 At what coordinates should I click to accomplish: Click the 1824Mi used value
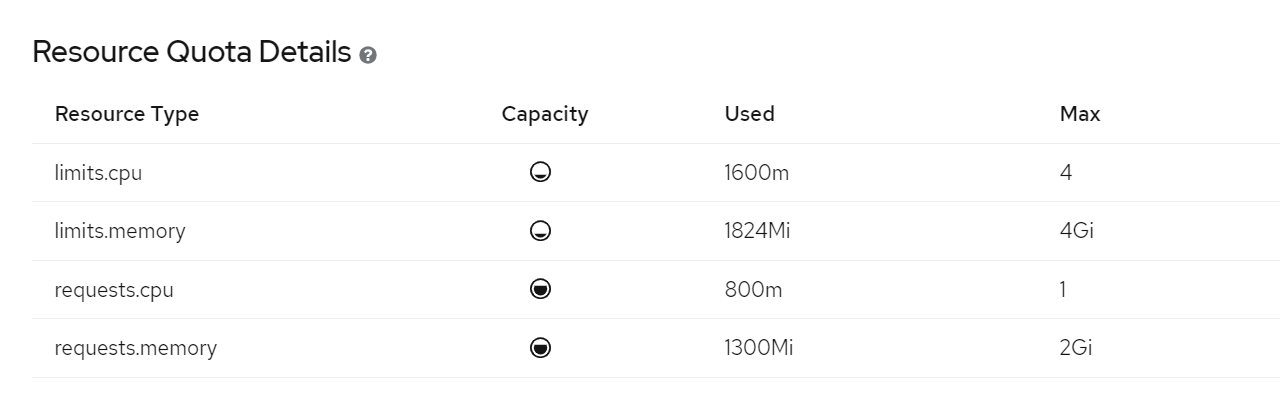click(x=758, y=231)
